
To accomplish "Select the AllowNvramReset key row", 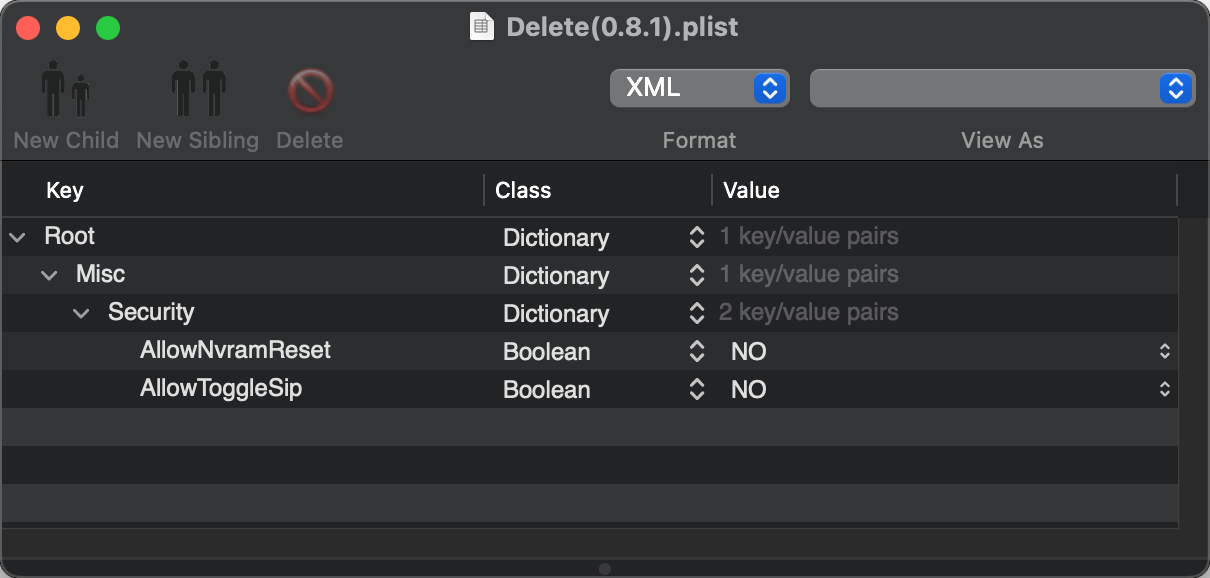I will coord(235,351).
